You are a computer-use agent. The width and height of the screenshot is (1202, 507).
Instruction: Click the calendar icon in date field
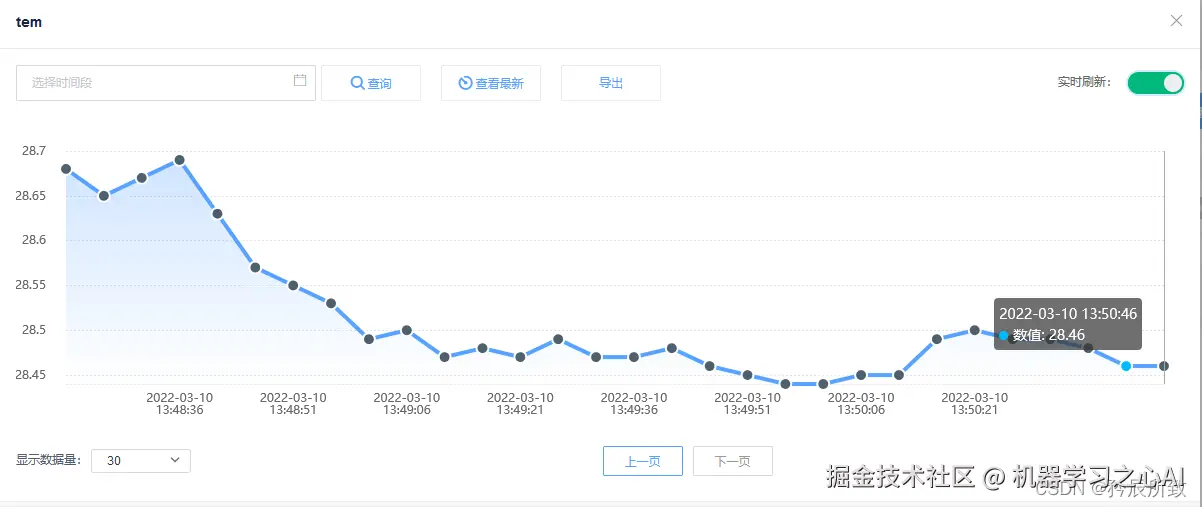pos(300,81)
